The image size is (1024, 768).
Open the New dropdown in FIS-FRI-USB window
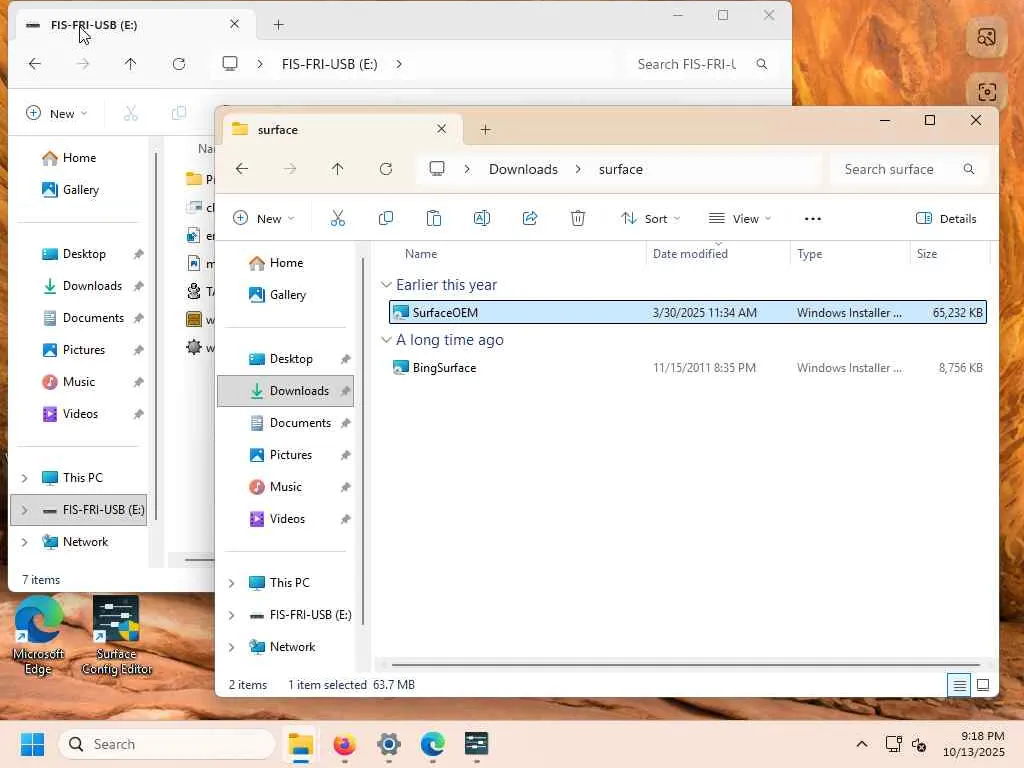(x=56, y=114)
